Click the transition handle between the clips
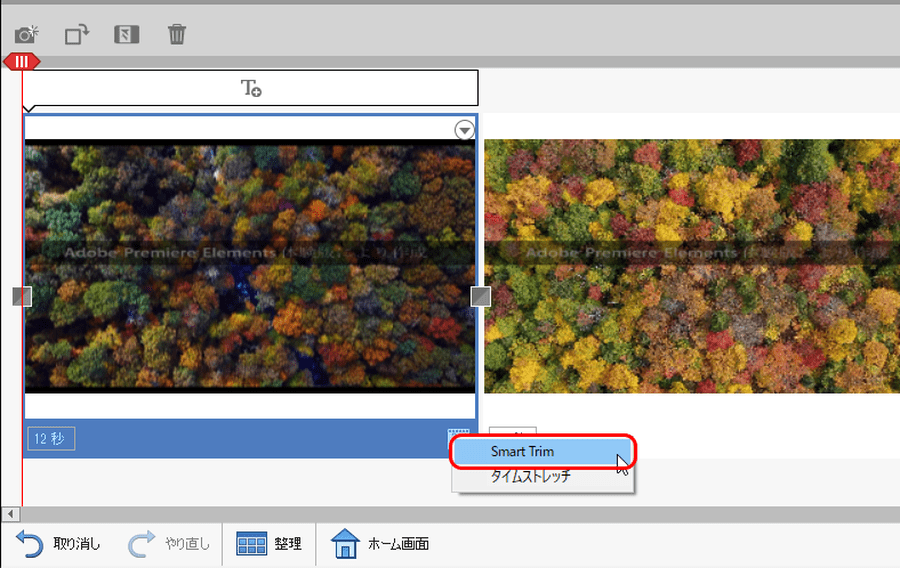Screen dimensions: 900x568 pyautogui.click(x=480, y=297)
